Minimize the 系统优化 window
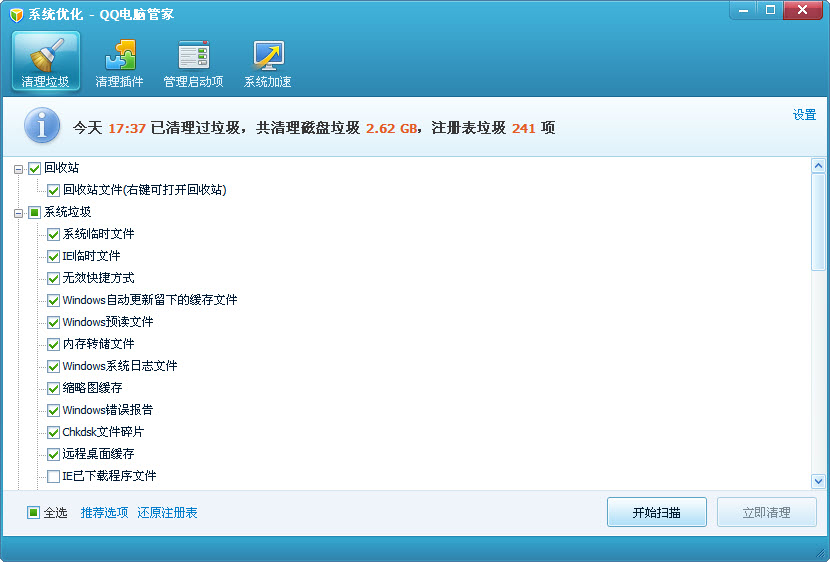 tap(744, 10)
